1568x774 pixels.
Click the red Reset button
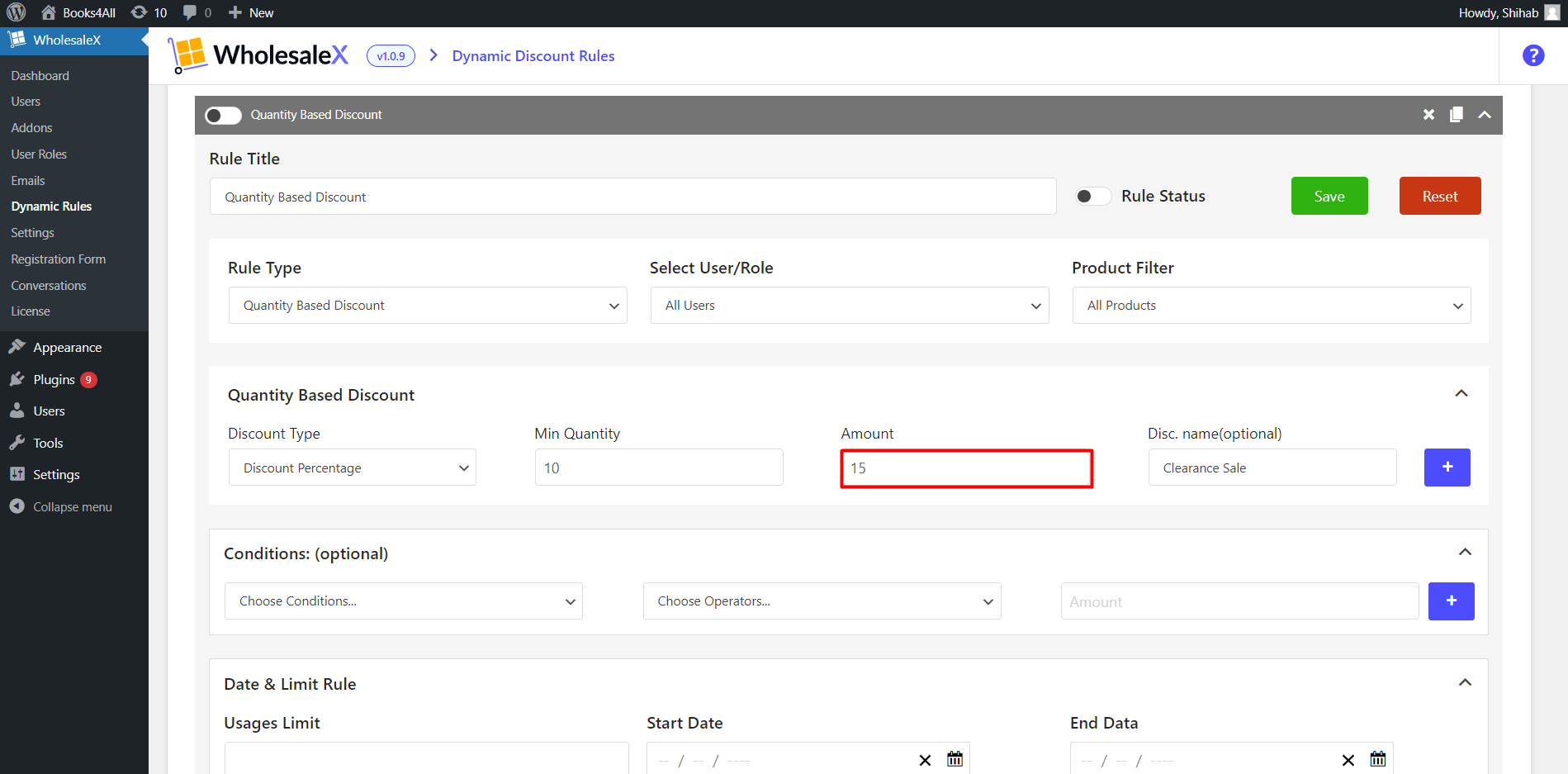1440,196
